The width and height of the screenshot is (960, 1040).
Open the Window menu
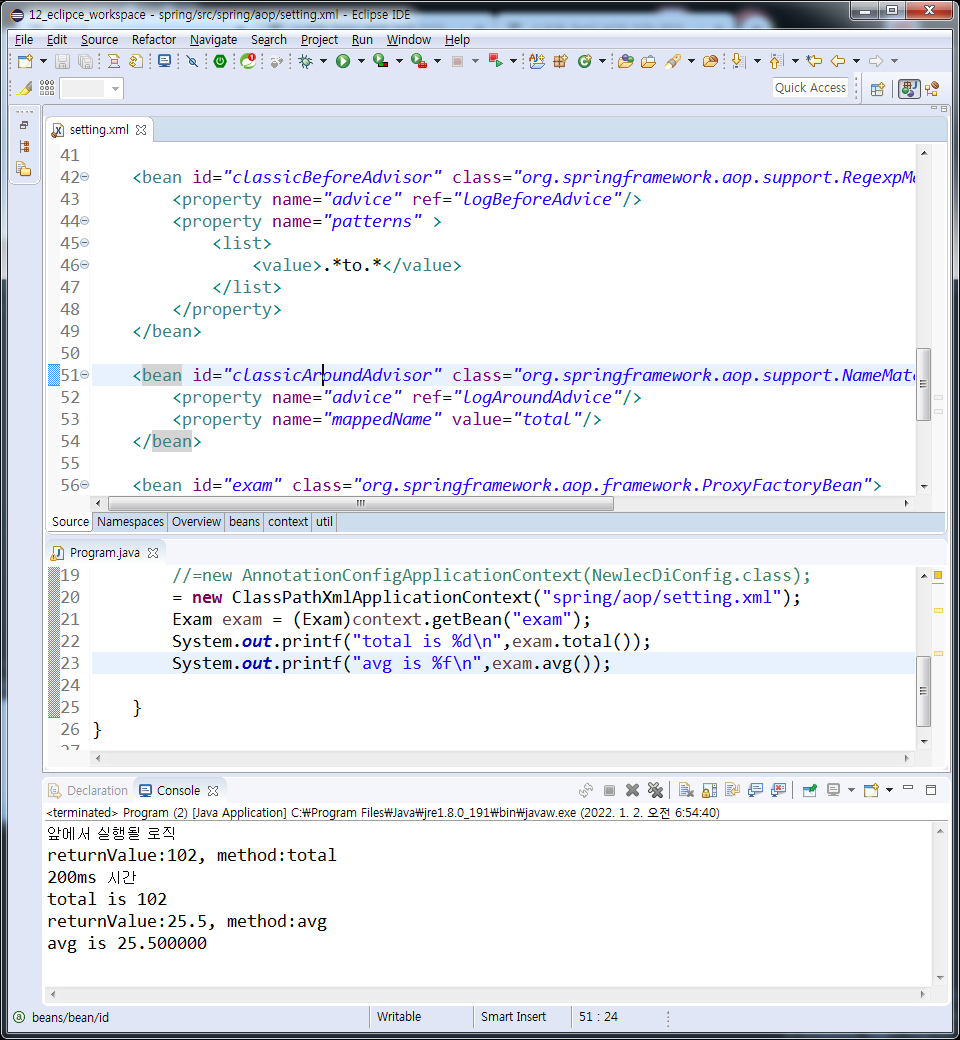tap(409, 40)
